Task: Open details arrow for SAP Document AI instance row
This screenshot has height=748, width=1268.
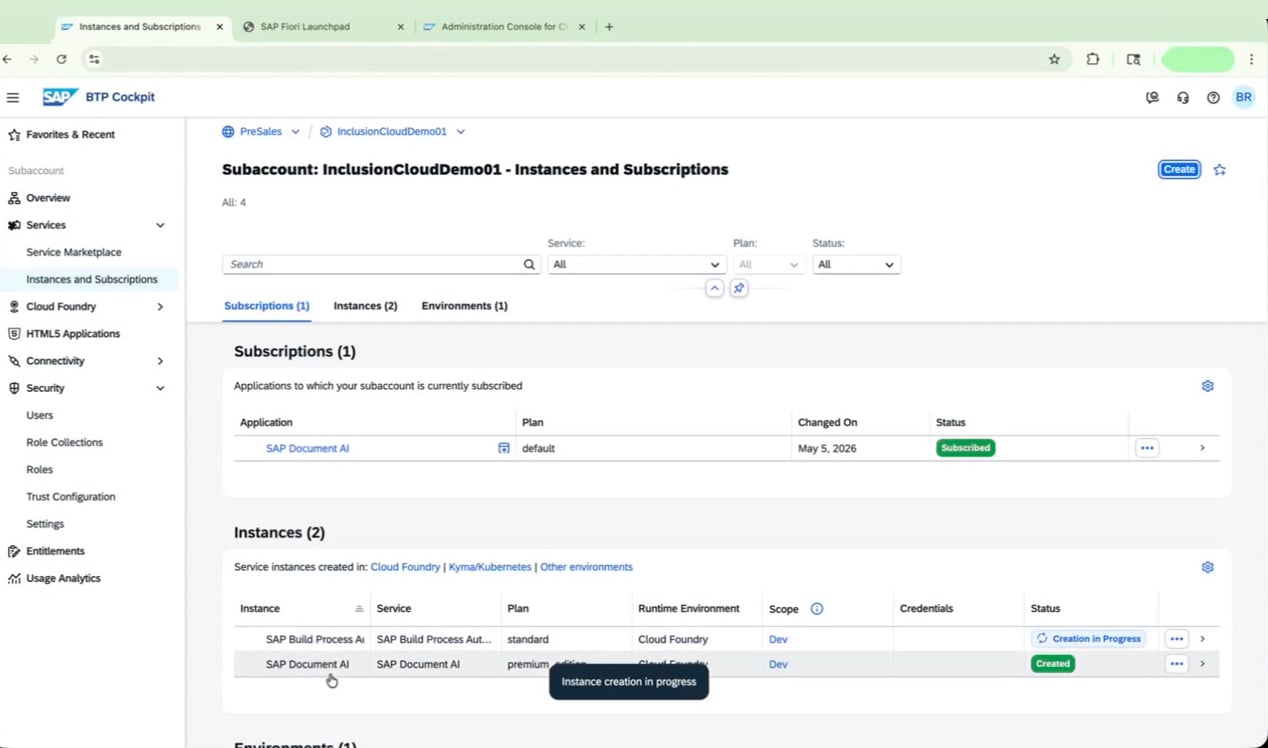Action: click(x=1202, y=664)
